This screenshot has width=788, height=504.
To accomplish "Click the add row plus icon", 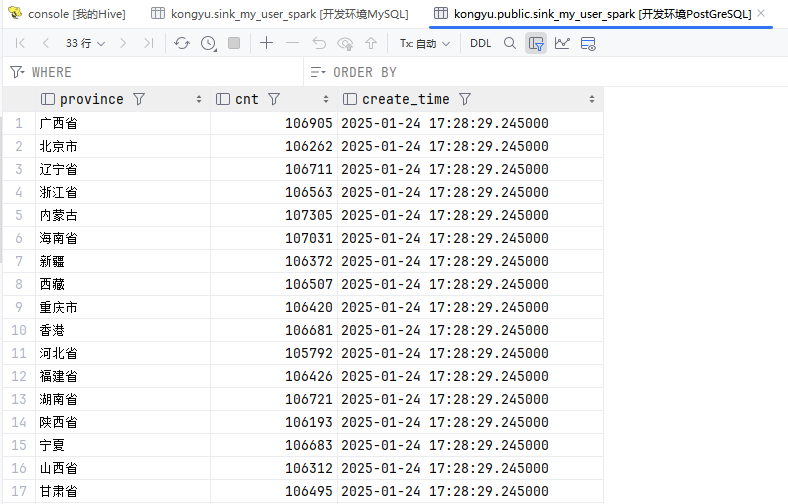I will pyautogui.click(x=266, y=43).
